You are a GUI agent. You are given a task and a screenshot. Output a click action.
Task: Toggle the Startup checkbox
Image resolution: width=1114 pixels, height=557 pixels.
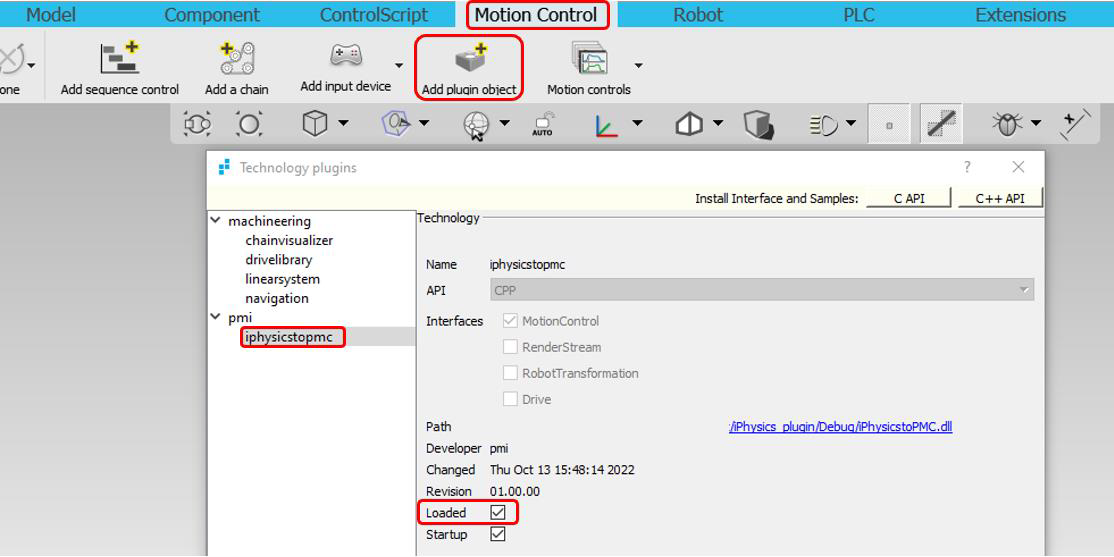[x=498, y=534]
